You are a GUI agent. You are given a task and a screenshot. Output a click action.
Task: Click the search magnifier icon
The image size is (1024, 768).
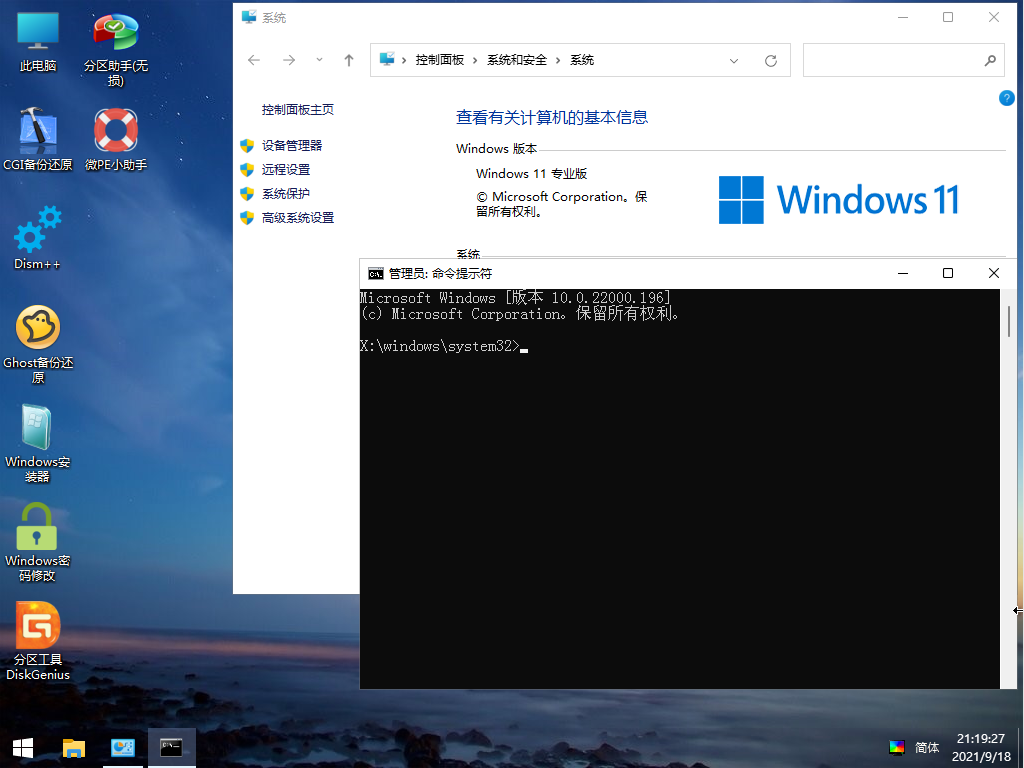(x=990, y=60)
